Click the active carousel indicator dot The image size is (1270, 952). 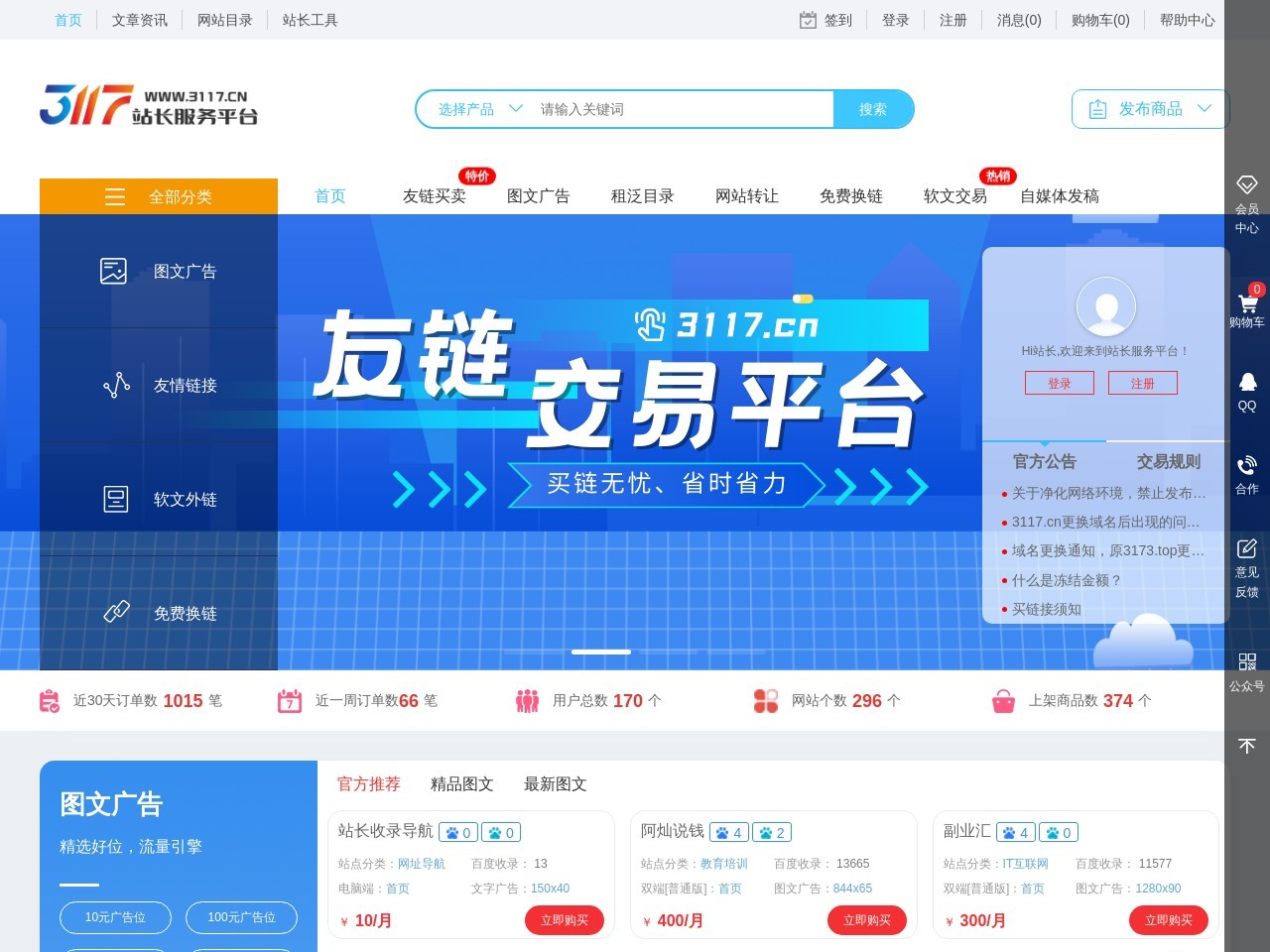(x=600, y=652)
